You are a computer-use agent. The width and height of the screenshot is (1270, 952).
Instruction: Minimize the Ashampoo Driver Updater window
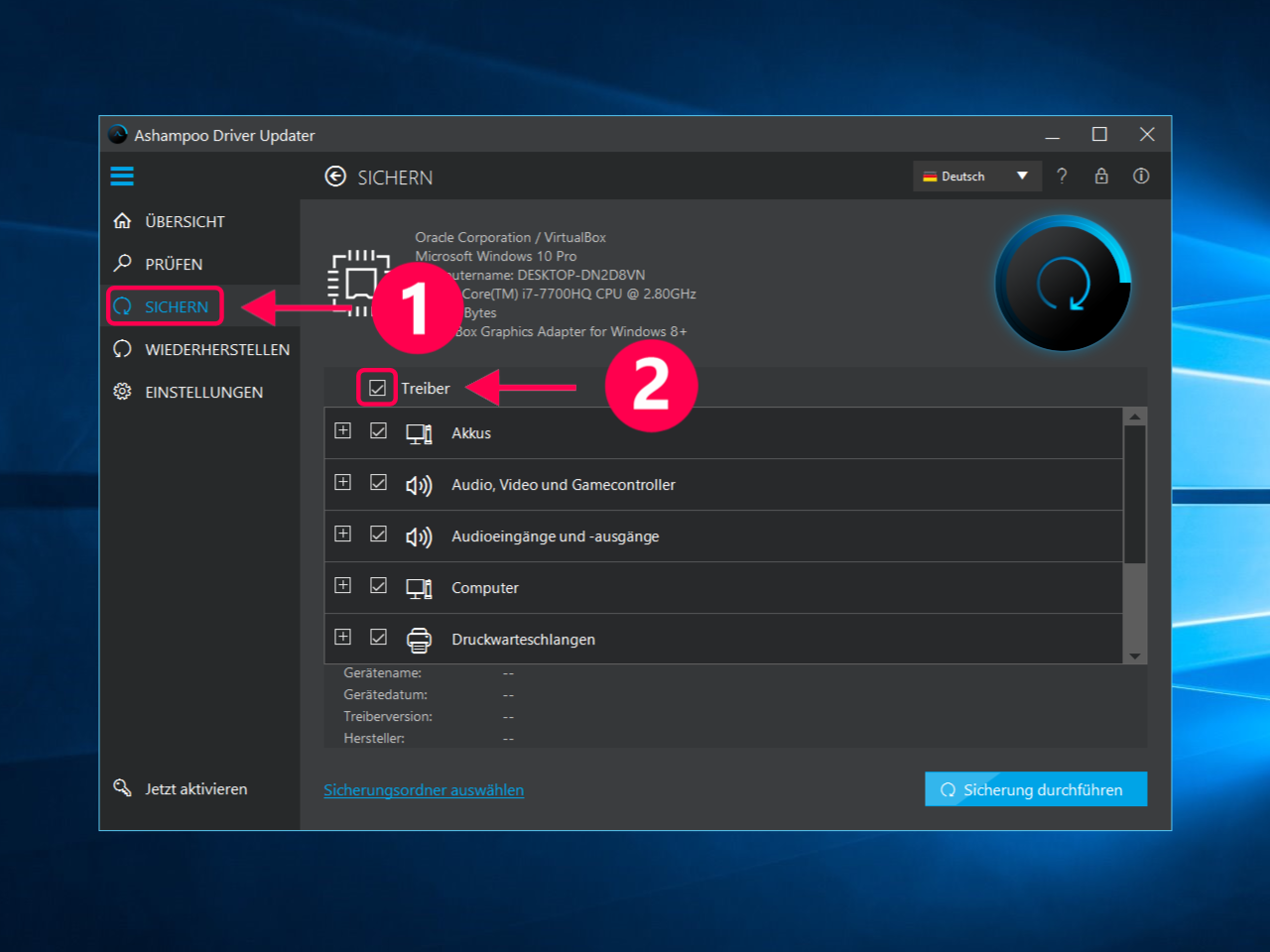(x=1053, y=135)
